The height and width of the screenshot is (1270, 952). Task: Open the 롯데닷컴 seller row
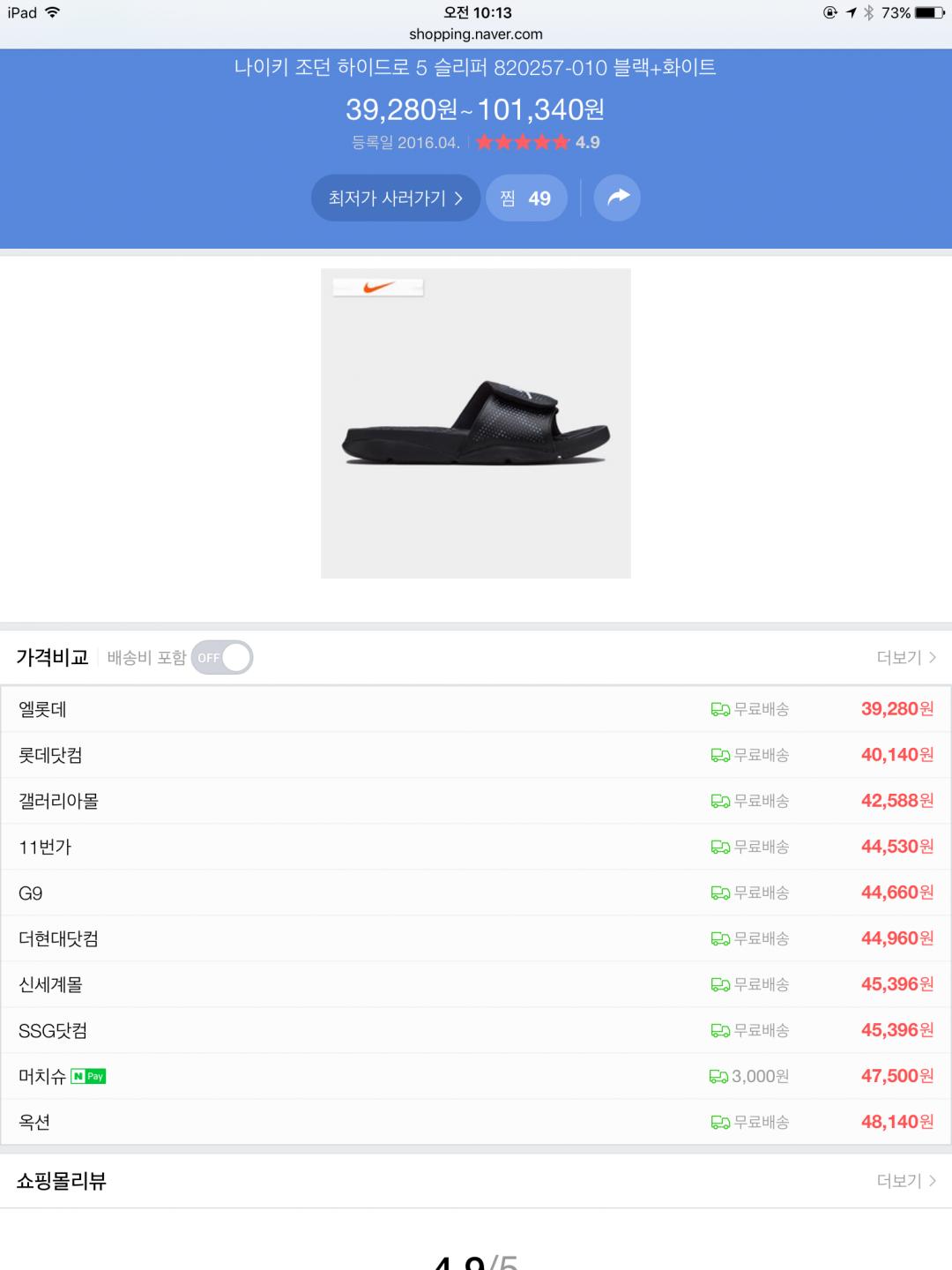(x=476, y=755)
